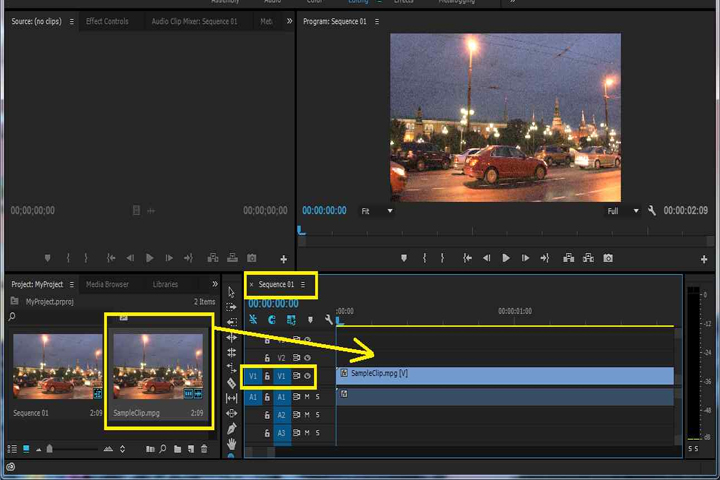Select the Hand tool
This screenshot has width=720, height=480.
pos(232,444)
